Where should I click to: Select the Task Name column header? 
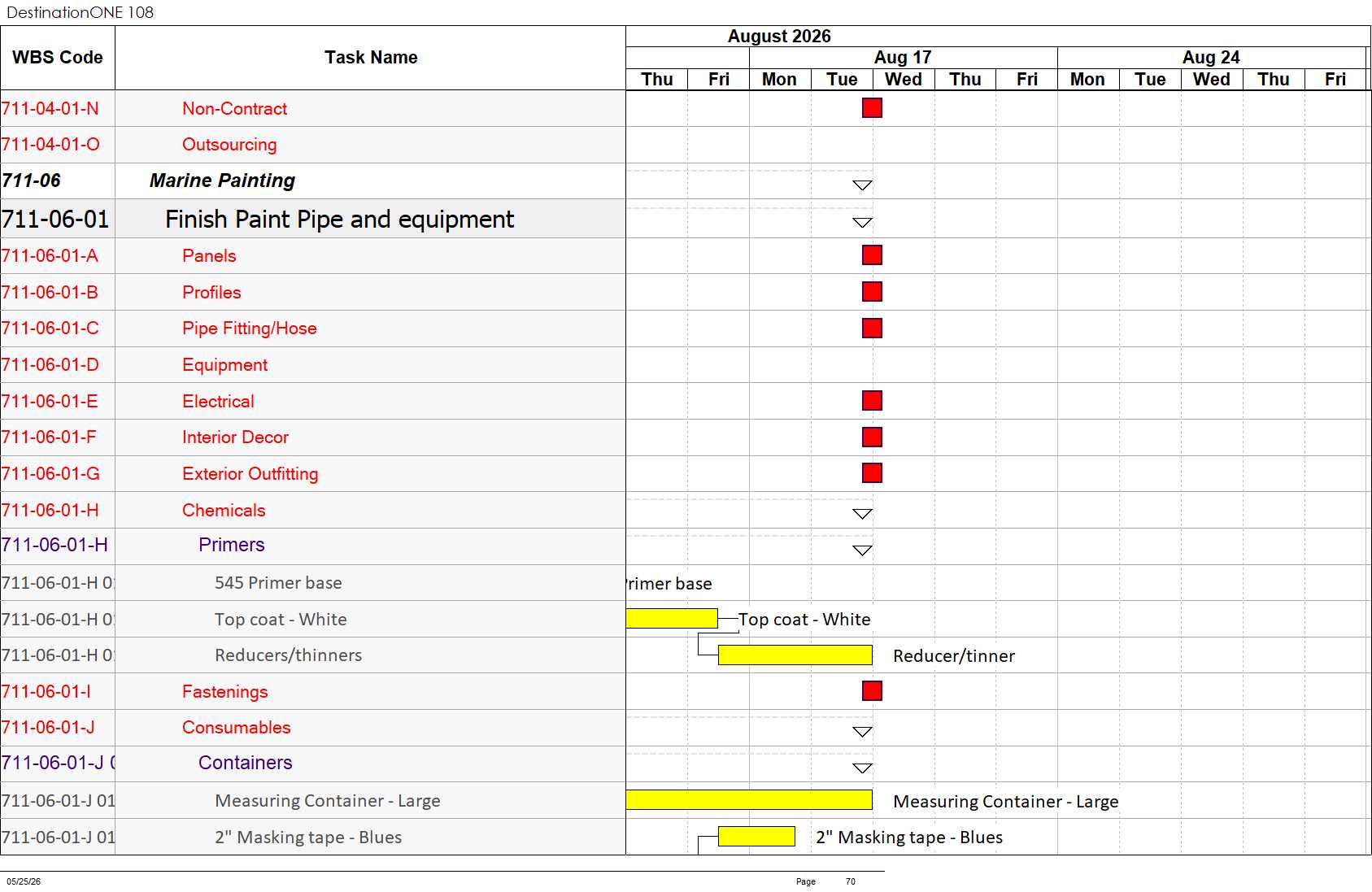(x=371, y=58)
